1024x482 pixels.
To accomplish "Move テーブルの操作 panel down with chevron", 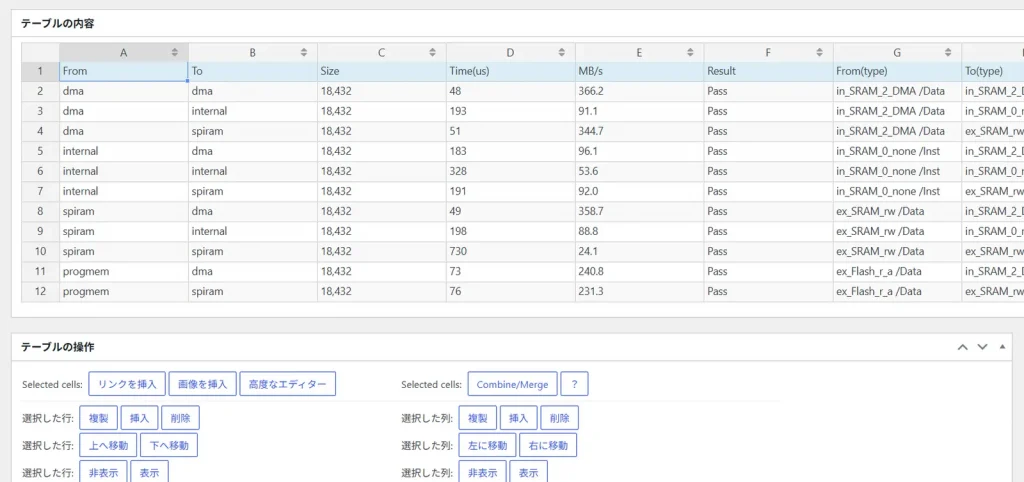I will point(982,347).
